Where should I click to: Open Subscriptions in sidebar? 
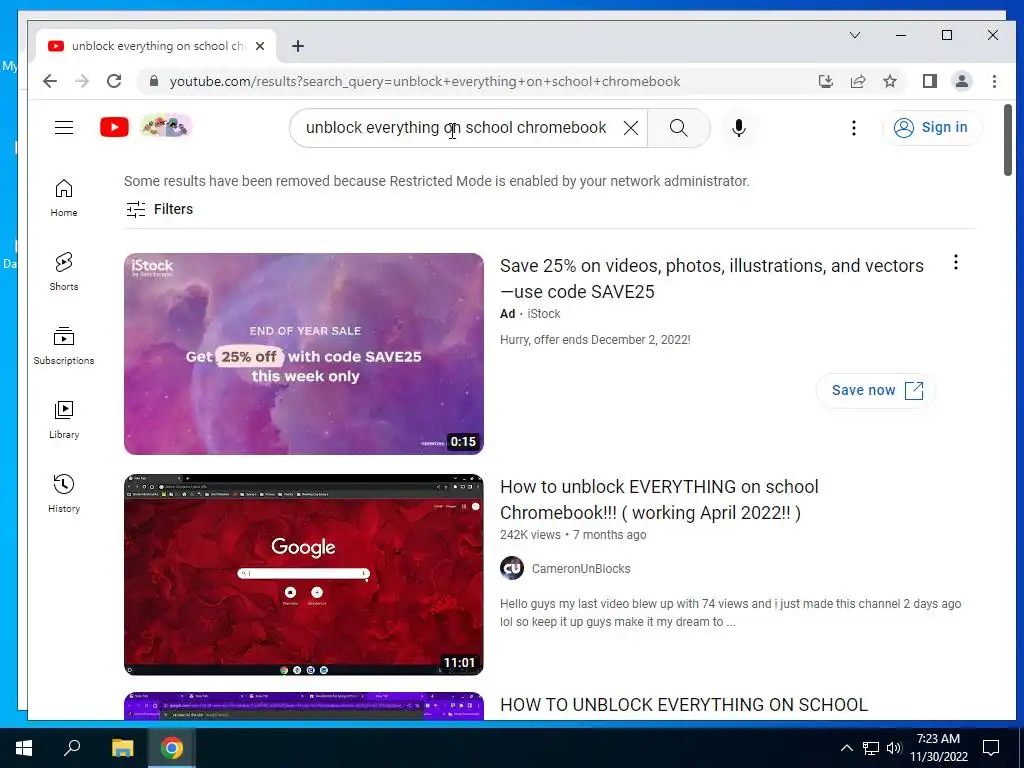tap(64, 346)
